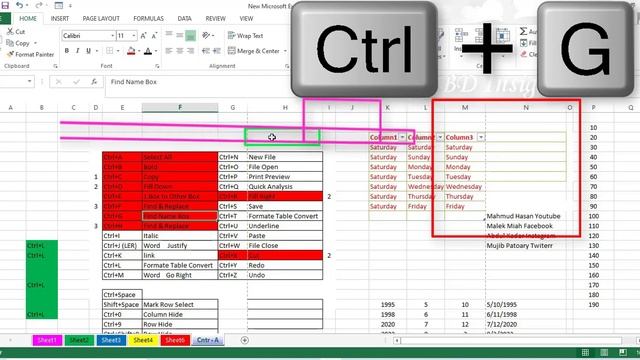Click the Cut scissors command

pyautogui.click(x=16, y=31)
